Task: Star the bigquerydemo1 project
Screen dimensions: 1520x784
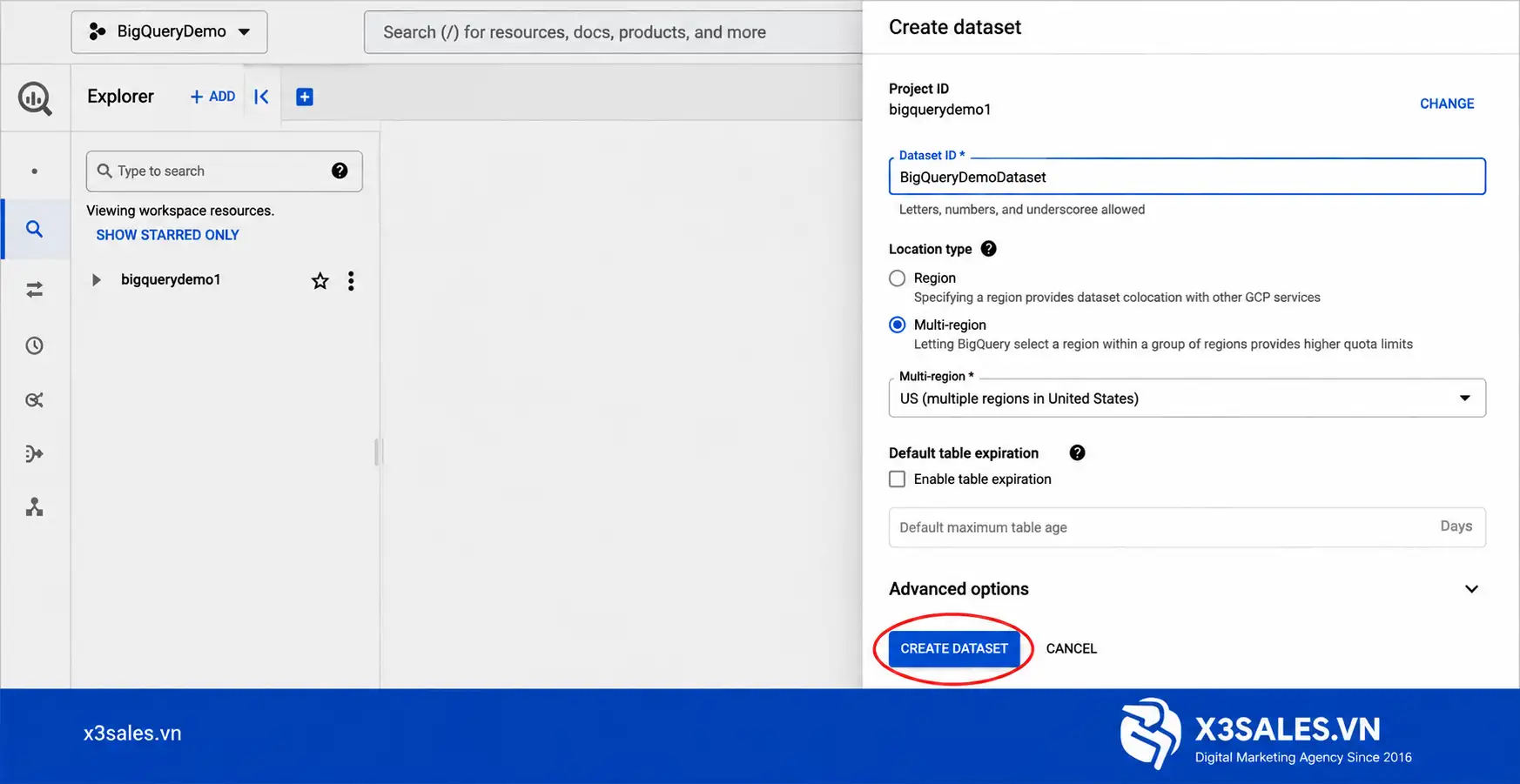Action: pos(320,280)
